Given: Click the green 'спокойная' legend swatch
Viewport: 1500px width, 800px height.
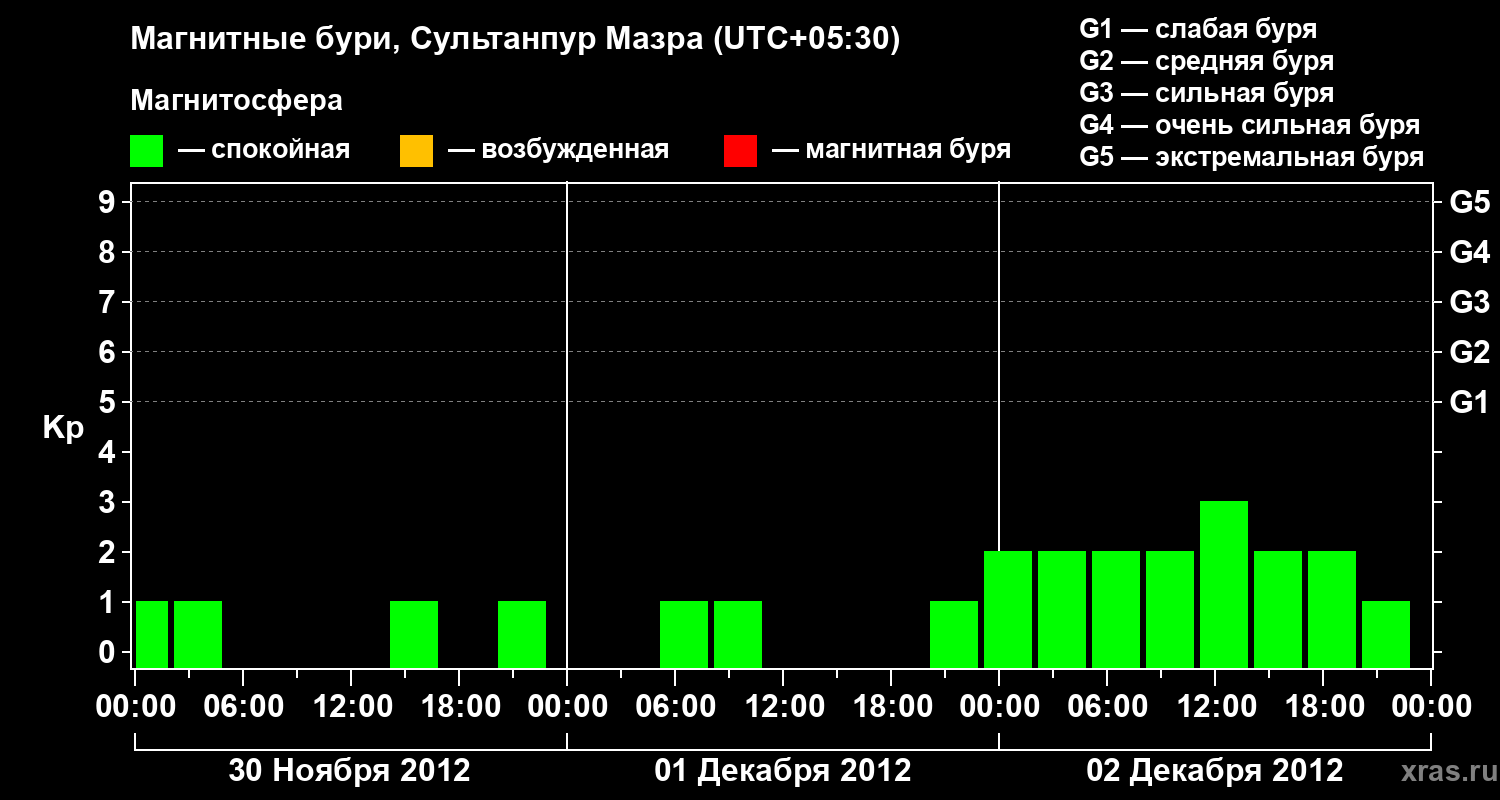Looking at the screenshot, I should pyautogui.click(x=147, y=151).
